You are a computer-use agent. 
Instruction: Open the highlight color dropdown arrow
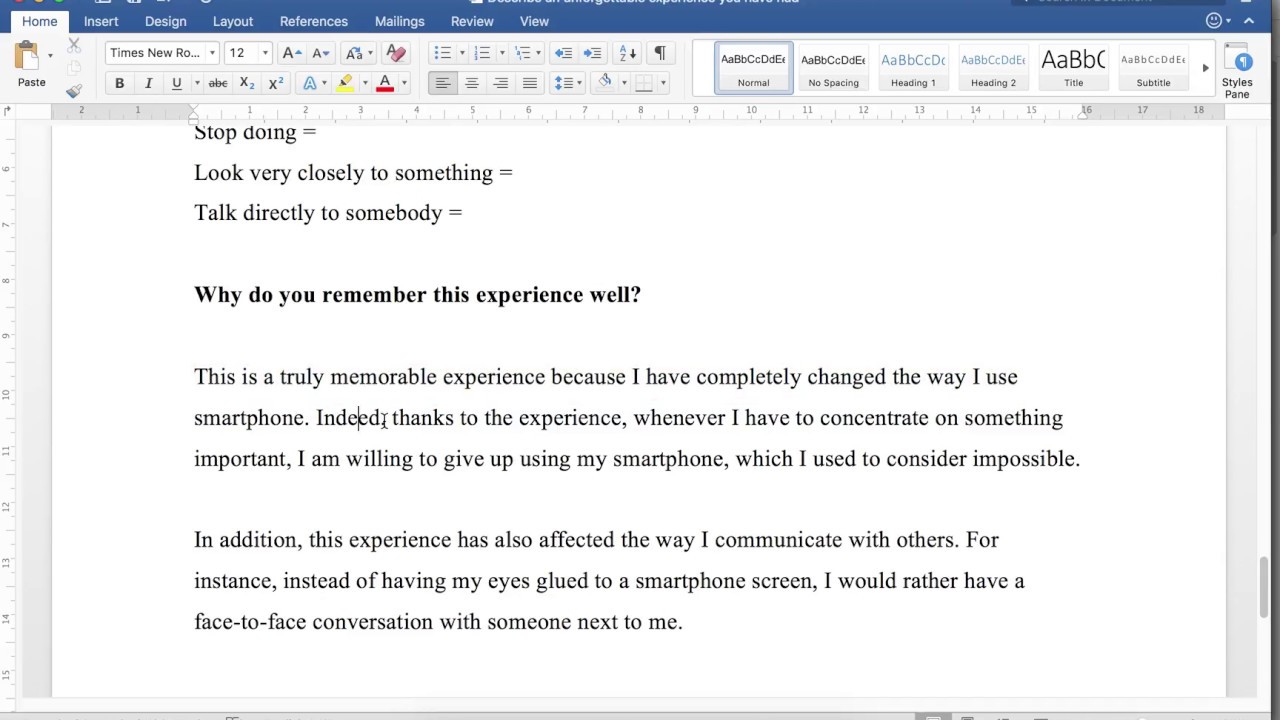(364, 84)
